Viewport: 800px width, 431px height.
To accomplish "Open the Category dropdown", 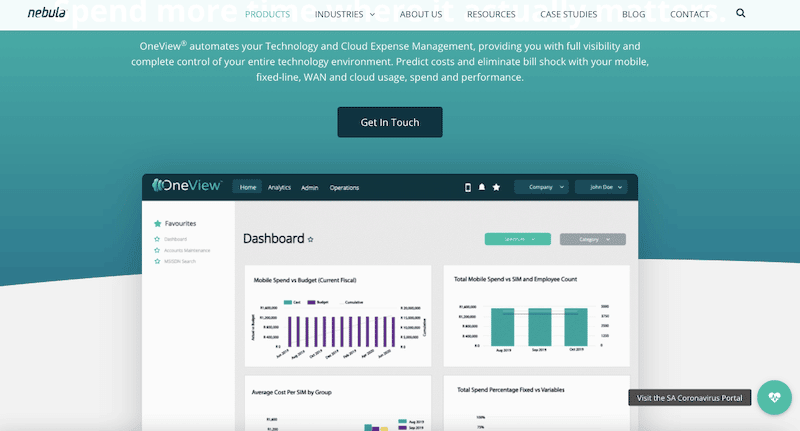I will click(592, 239).
